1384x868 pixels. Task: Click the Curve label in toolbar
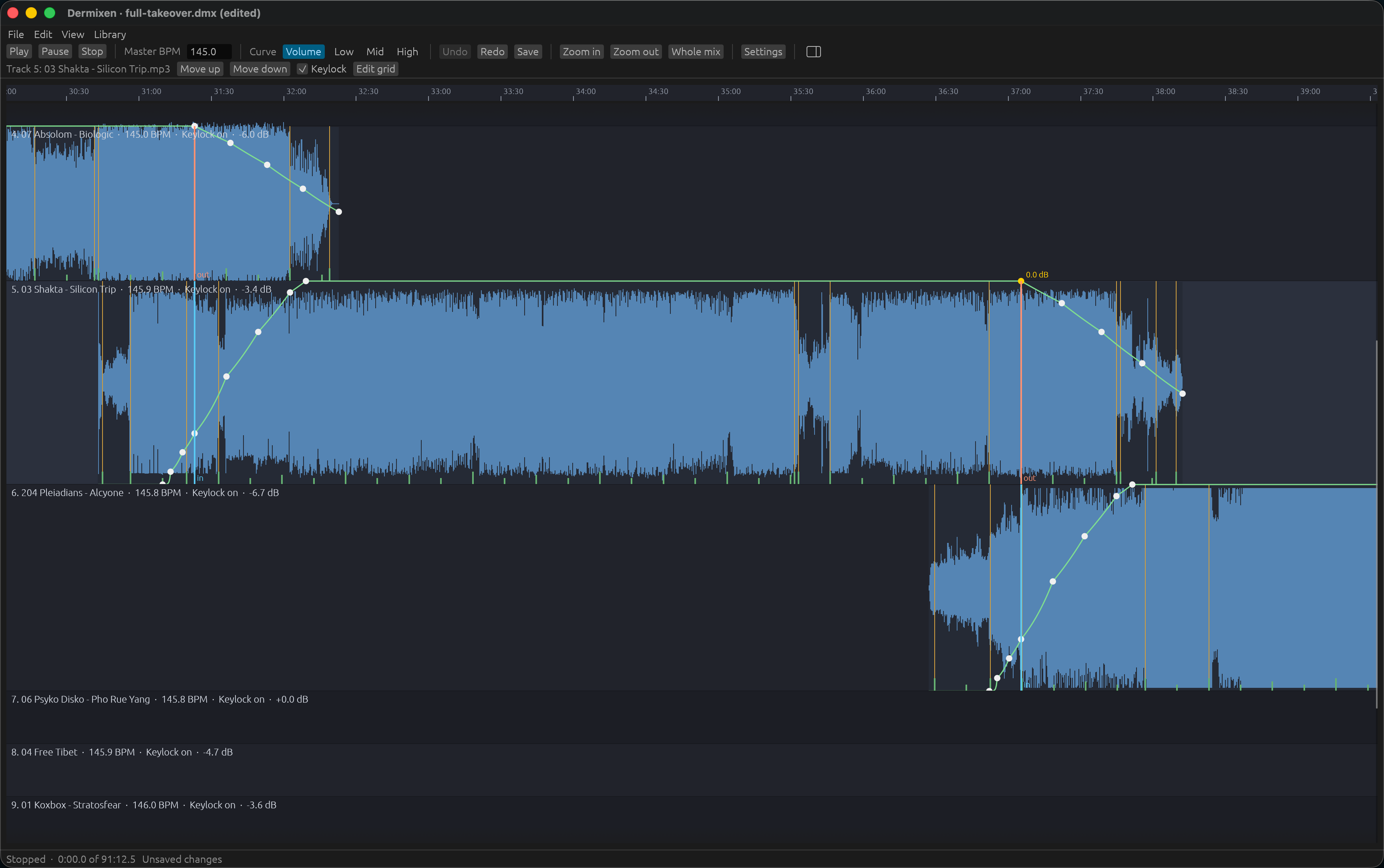(x=263, y=52)
